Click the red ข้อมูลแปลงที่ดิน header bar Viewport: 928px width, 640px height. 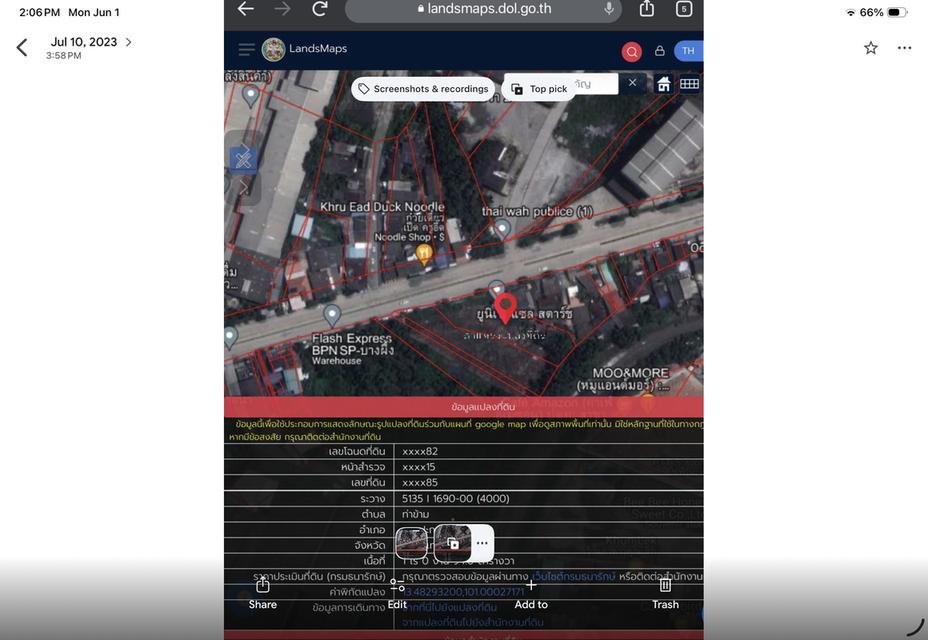click(x=463, y=407)
